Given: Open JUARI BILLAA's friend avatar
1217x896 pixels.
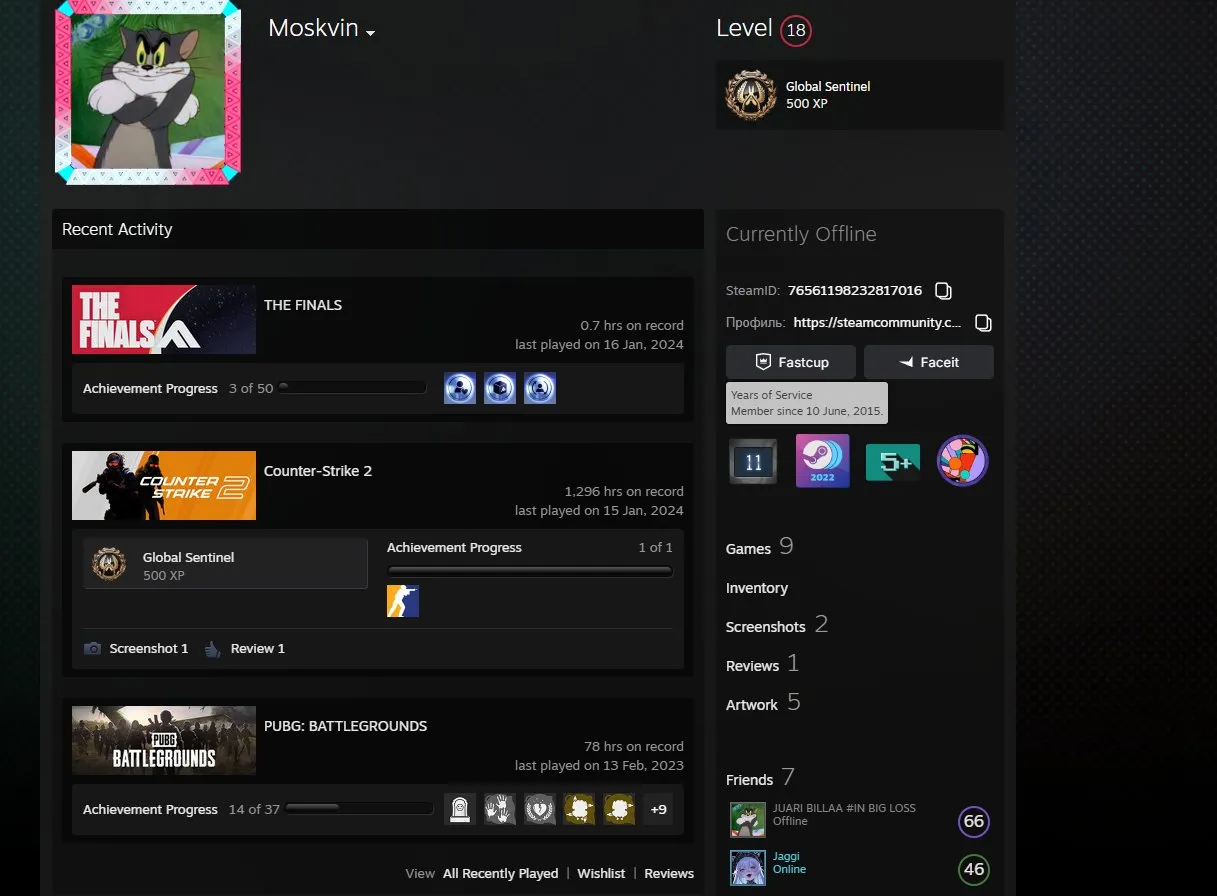Looking at the screenshot, I should tap(748, 820).
